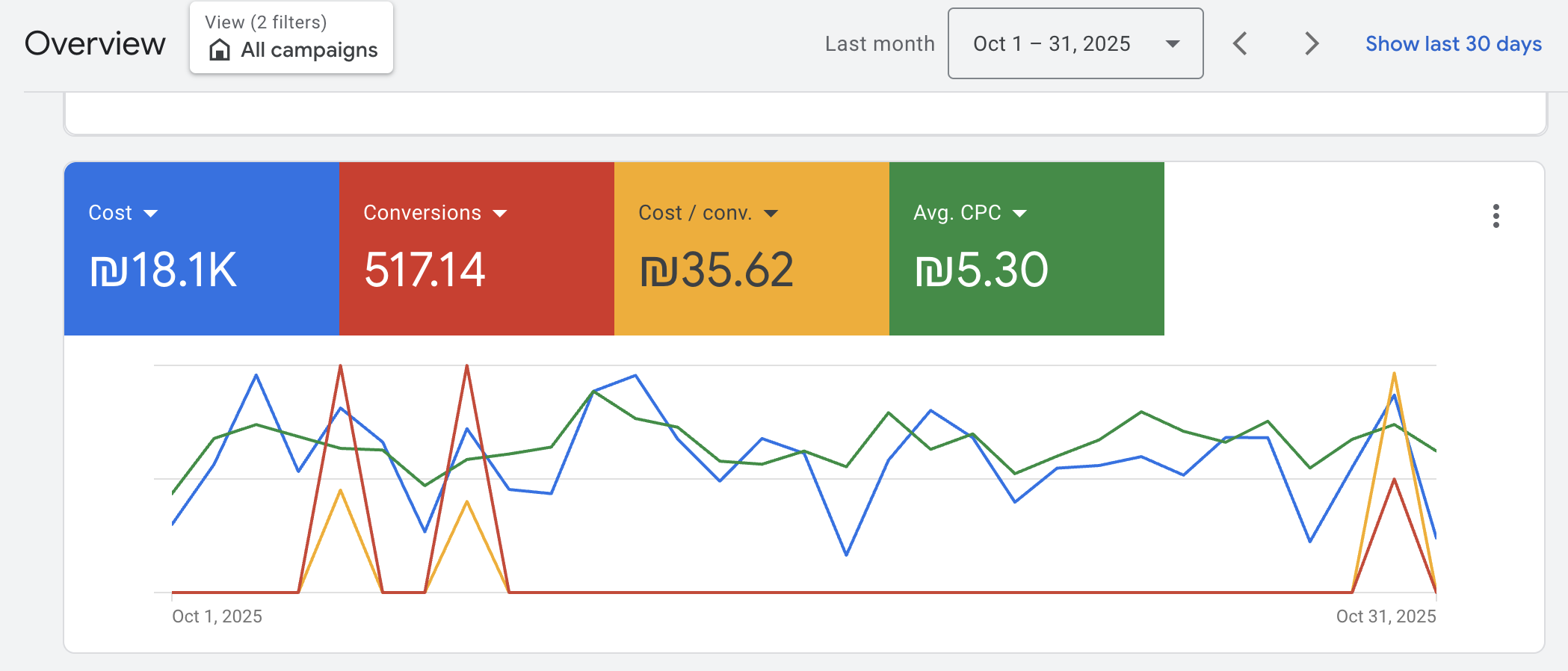1568x671 pixels.
Task: Open the three-dot chart options menu
Action: coord(1496,216)
